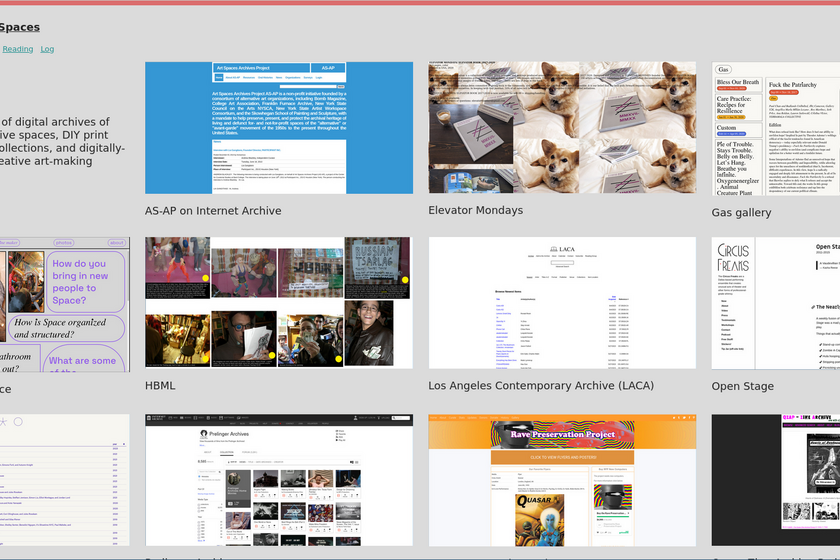The height and width of the screenshot is (560, 840).
Task: Open the Spaces heading link
Action: tap(19, 27)
